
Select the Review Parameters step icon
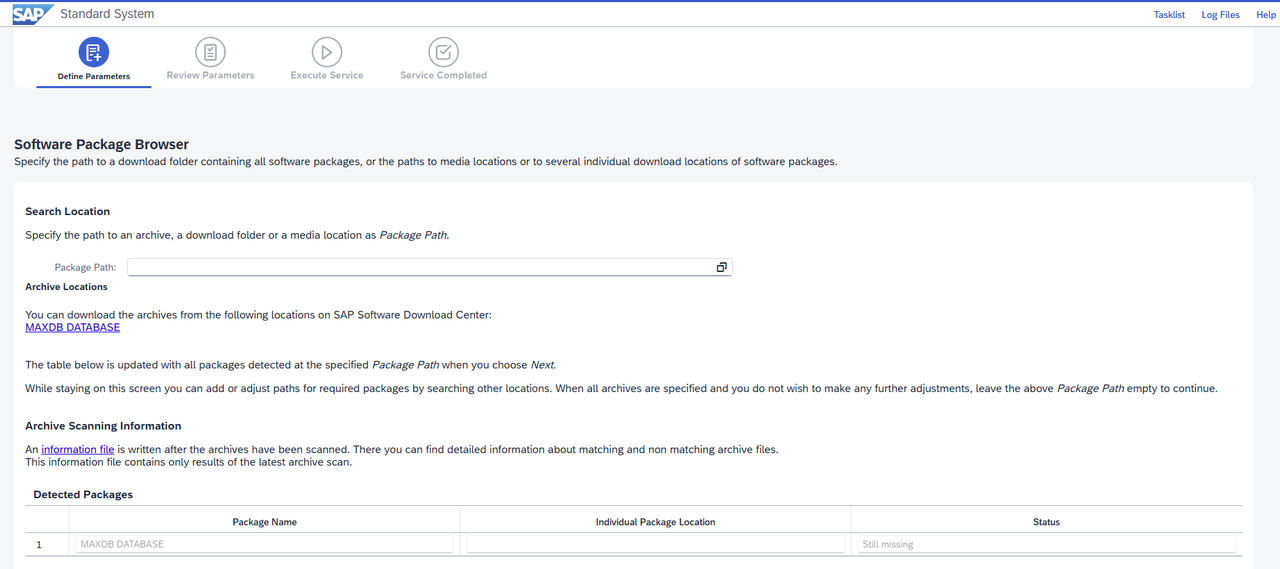[x=210, y=52]
